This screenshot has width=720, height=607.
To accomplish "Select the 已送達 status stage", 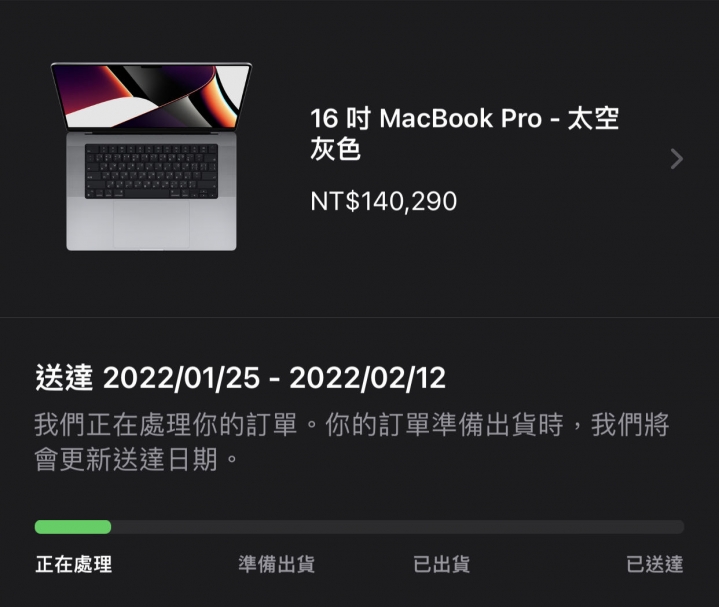I will (655, 564).
